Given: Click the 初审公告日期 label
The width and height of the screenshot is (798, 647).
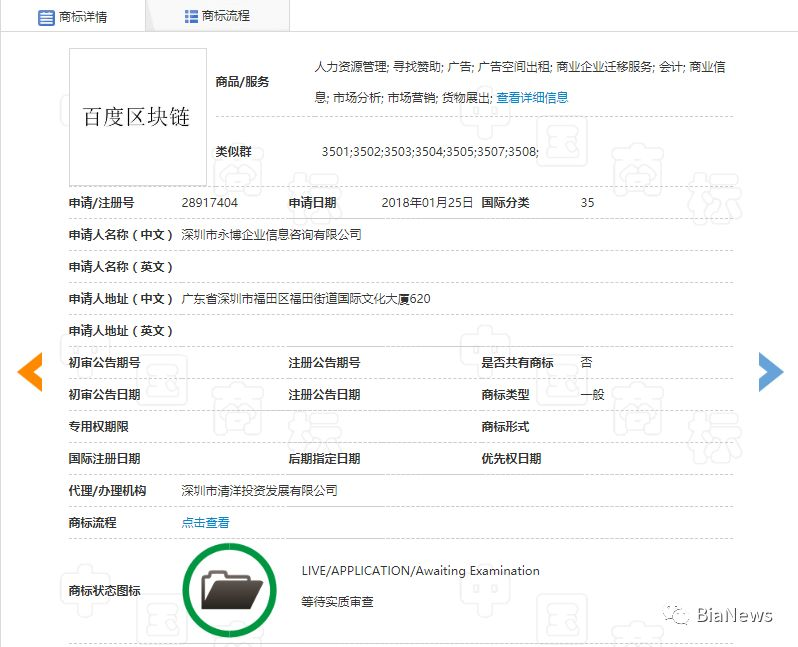Looking at the screenshot, I should click(104, 395).
